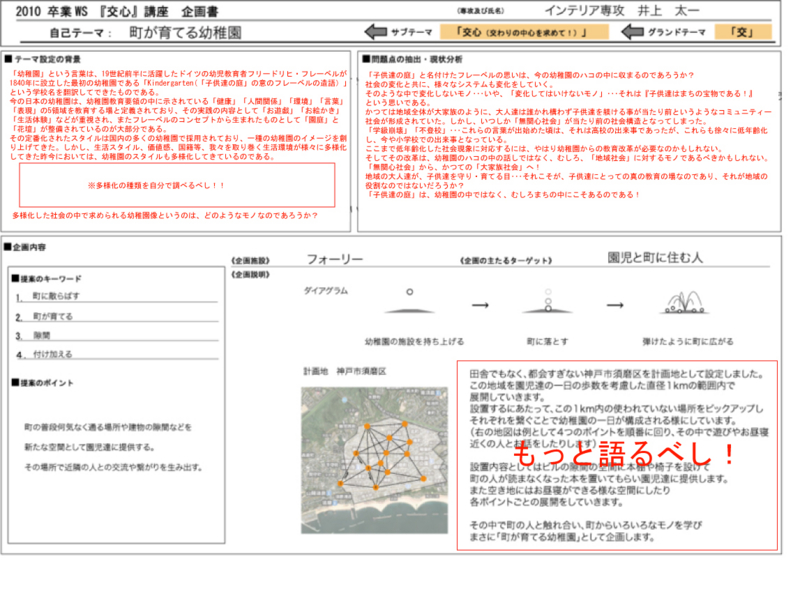800x591 pixels.
Task: Click the caption 弾けたように町に広がる
Action: pyautogui.click(x=688, y=341)
